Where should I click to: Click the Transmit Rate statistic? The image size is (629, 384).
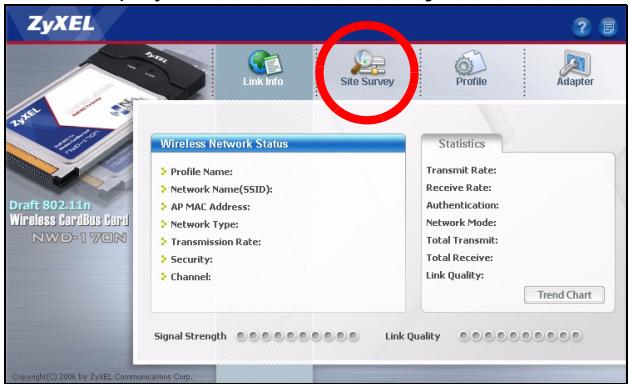tap(461, 170)
